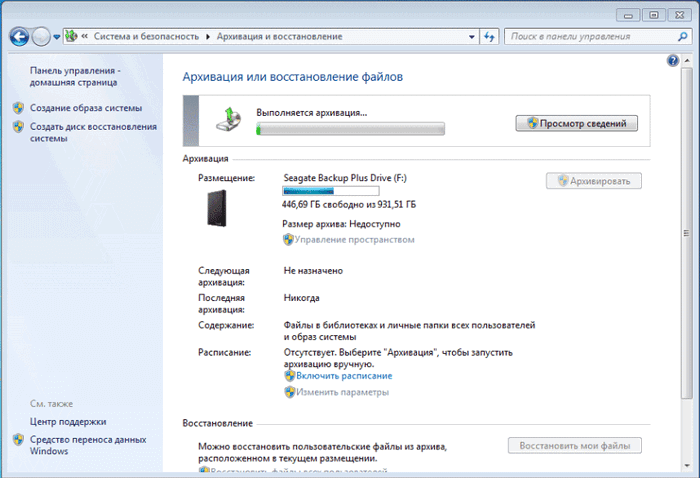700x478 pixels.
Task: Open the recent pages dropdown arrow
Action: [x=56, y=37]
